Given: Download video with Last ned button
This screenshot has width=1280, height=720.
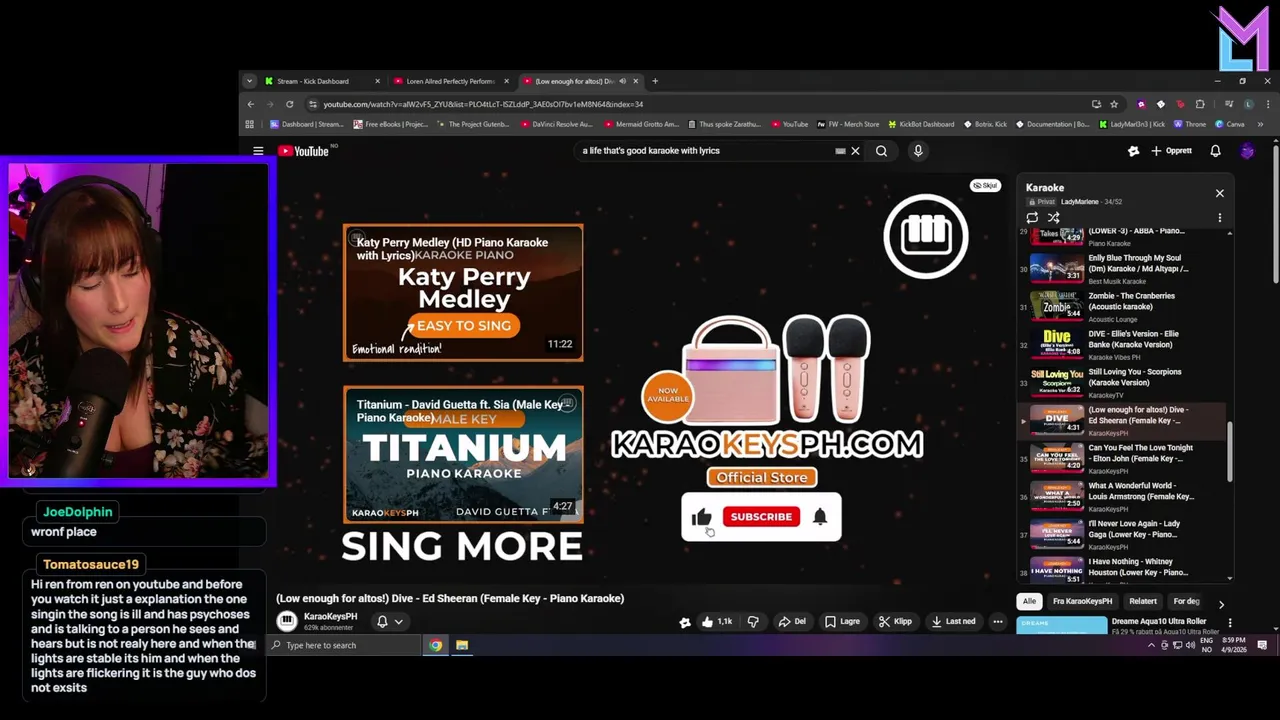Looking at the screenshot, I should (953, 621).
